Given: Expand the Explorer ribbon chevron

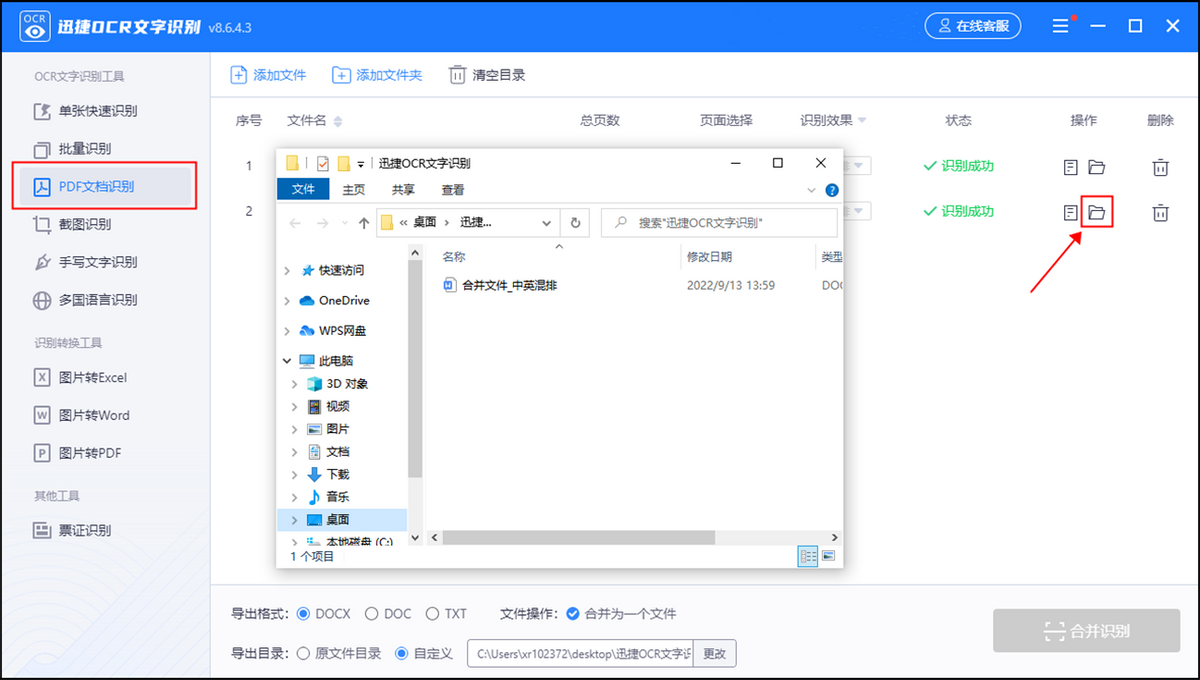Looking at the screenshot, I should click(811, 190).
